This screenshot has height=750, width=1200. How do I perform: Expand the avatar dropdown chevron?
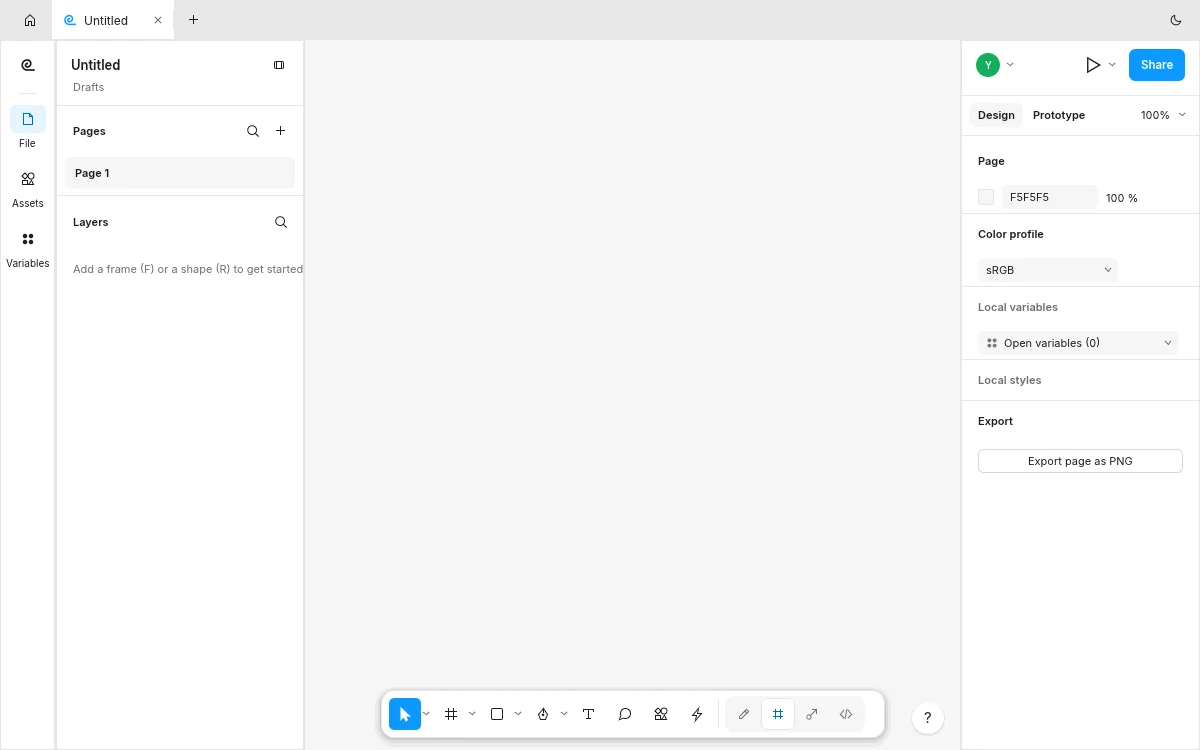coord(1010,65)
